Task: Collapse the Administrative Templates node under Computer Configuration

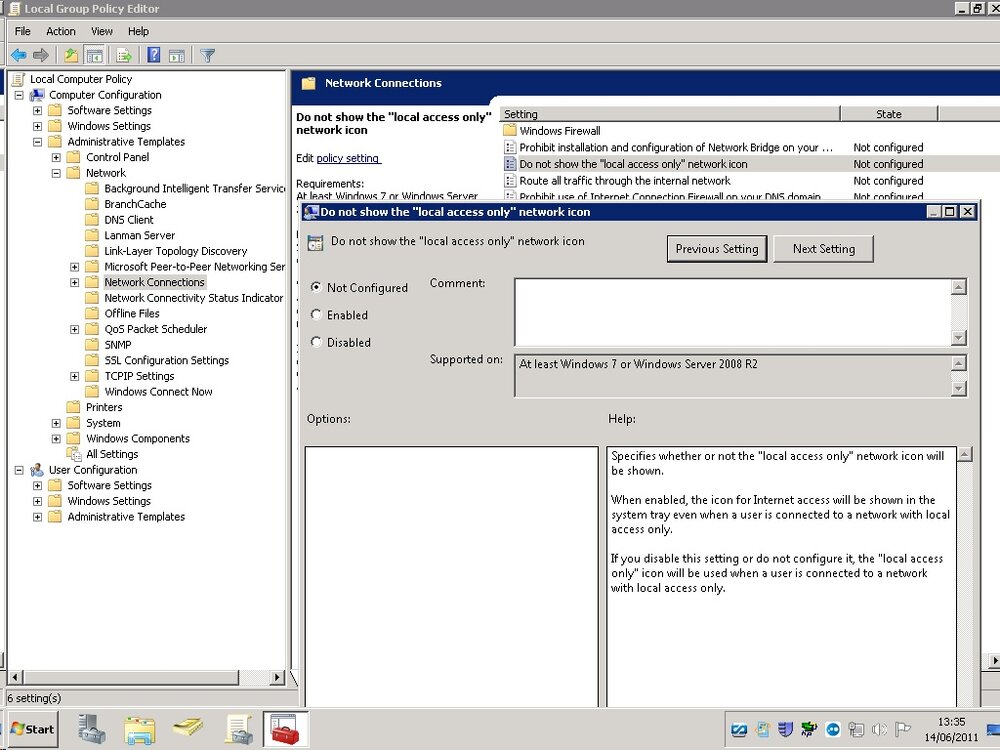Action: (38, 142)
